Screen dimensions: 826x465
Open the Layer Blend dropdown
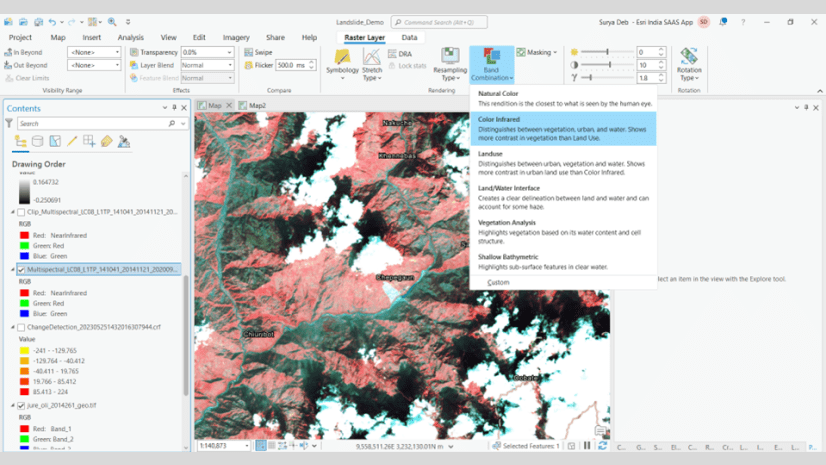[207, 65]
